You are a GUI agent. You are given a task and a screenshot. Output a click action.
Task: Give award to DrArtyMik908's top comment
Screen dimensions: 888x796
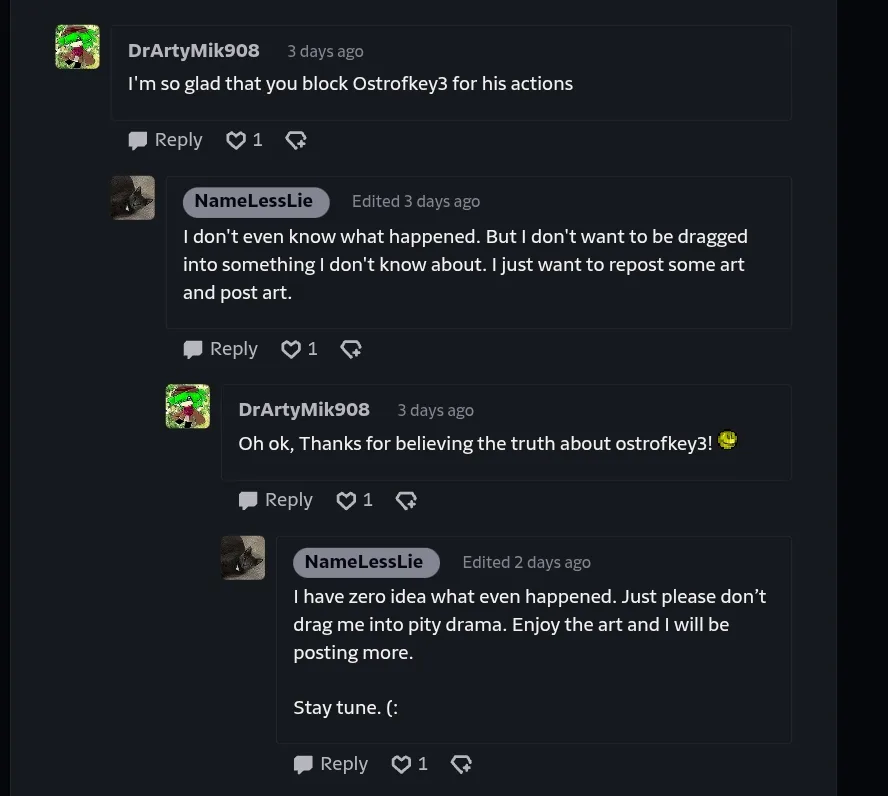pos(296,141)
